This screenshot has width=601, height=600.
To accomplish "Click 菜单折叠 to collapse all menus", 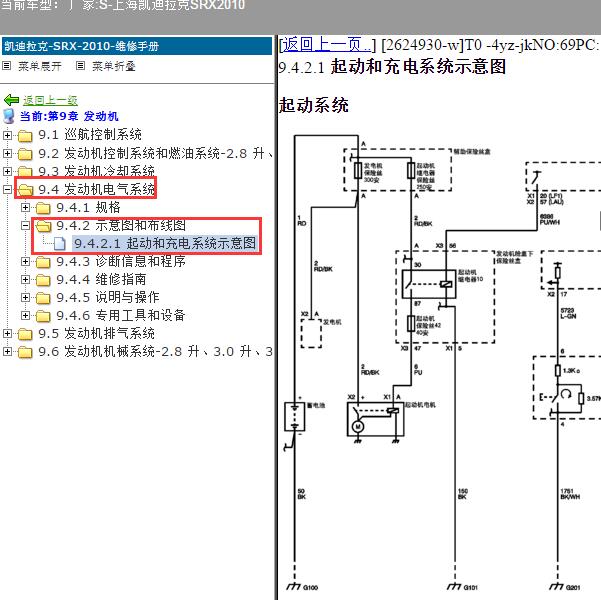I will coord(114,66).
